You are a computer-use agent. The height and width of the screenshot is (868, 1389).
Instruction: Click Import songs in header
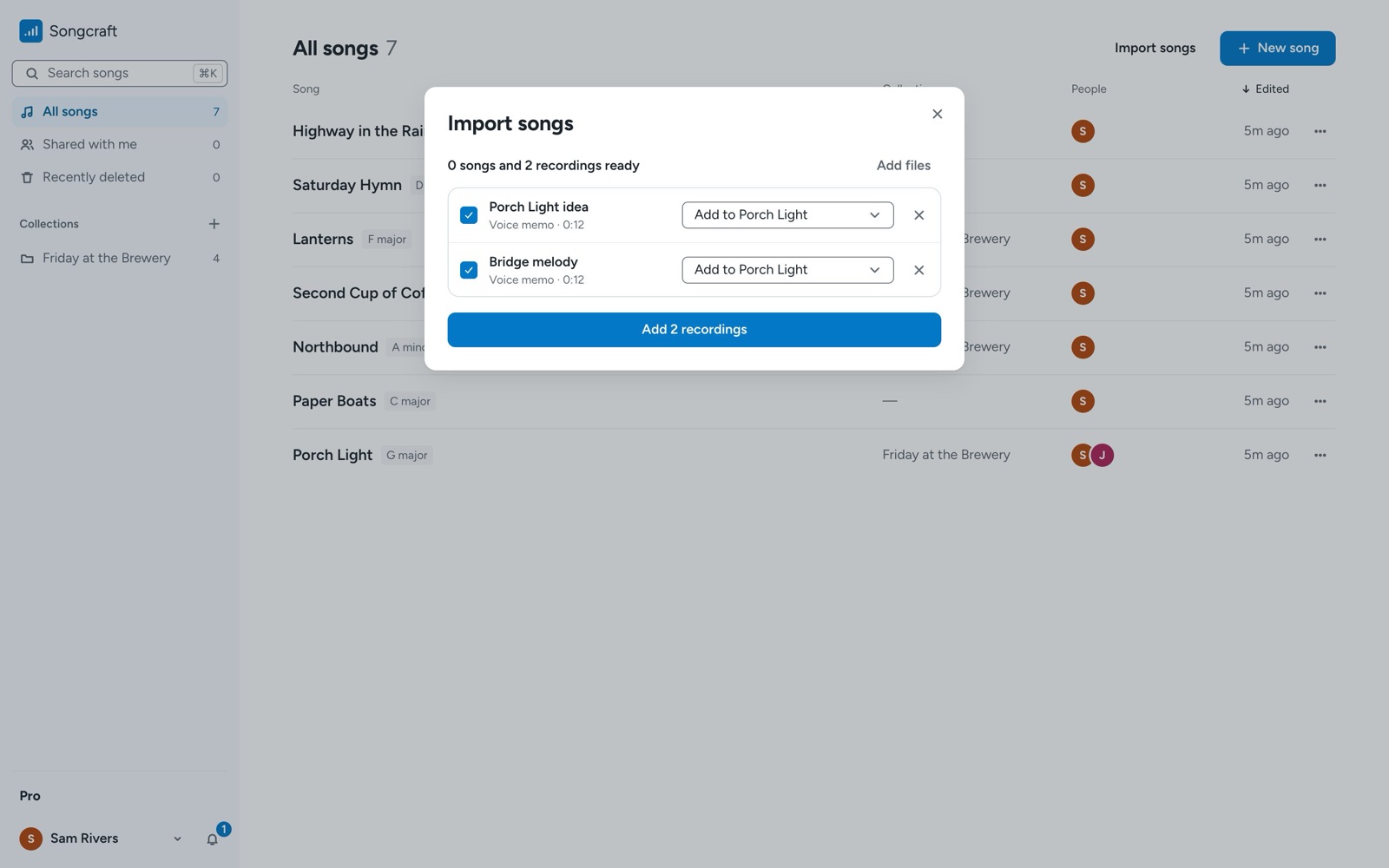tap(1155, 48)
